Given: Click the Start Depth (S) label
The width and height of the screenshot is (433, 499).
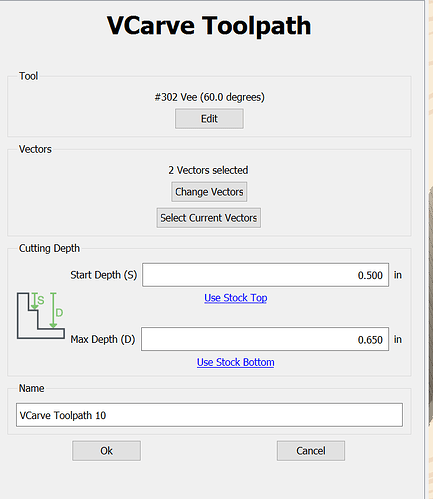Looking at the screenshot, I should [x=104, y=275].
